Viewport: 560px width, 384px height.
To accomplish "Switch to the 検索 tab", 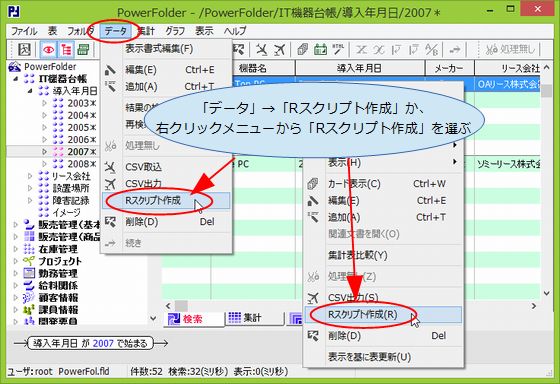I will [x=194, y=319].
